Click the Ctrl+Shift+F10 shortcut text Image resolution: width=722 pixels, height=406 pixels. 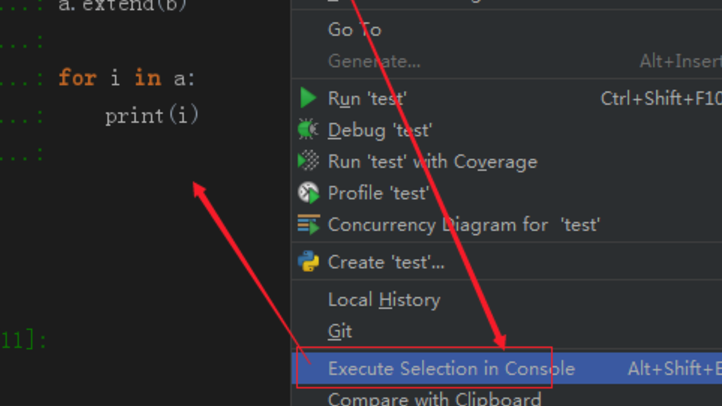tap(660, 98)
